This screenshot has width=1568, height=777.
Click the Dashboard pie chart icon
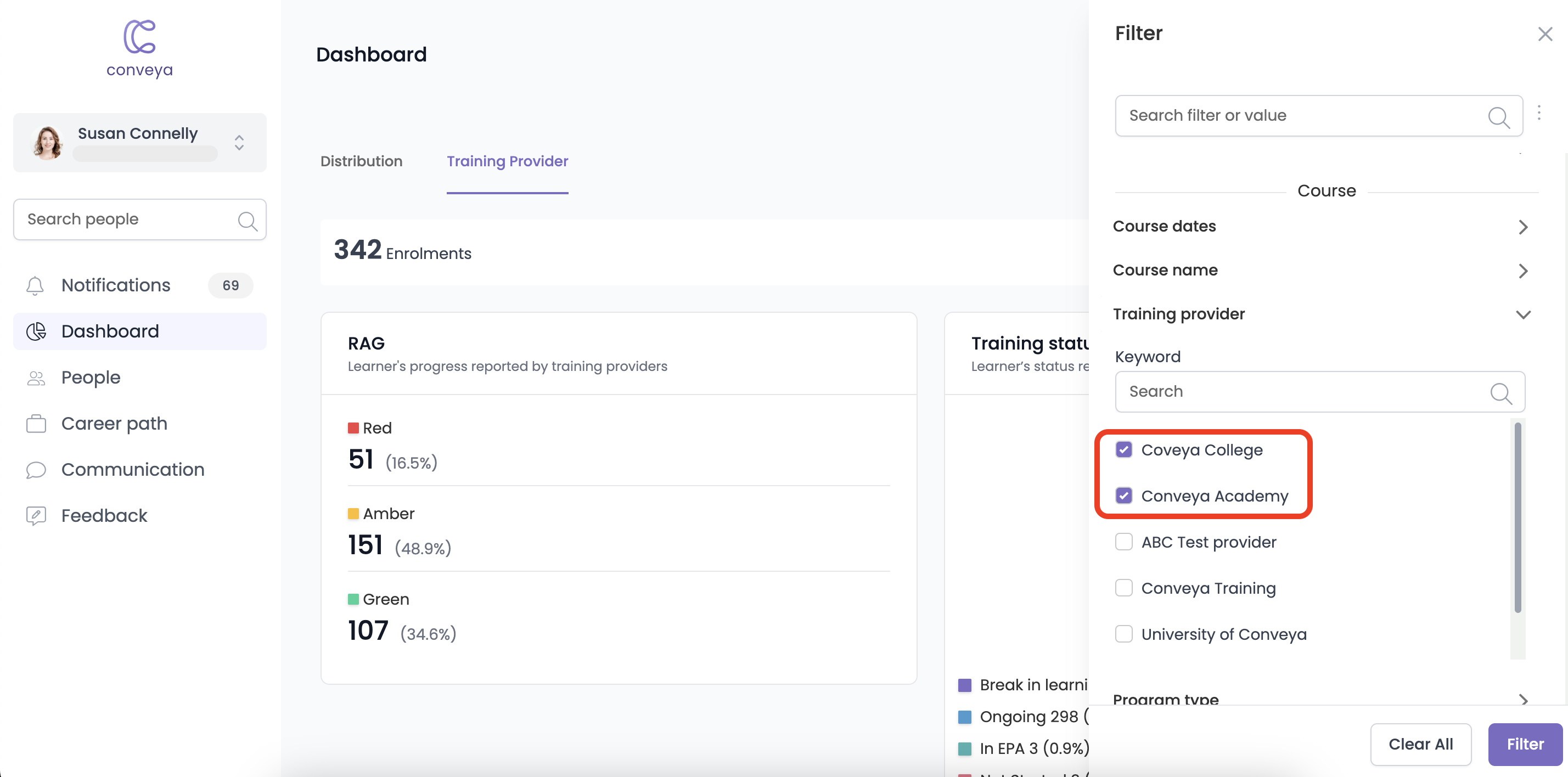click(x=36, y=331)
